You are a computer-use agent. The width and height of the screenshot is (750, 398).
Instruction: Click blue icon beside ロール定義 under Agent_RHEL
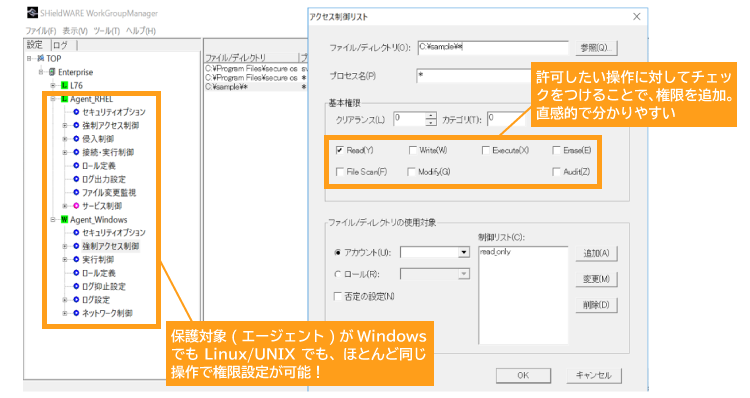pyautogui.click(x=76, y=166)
